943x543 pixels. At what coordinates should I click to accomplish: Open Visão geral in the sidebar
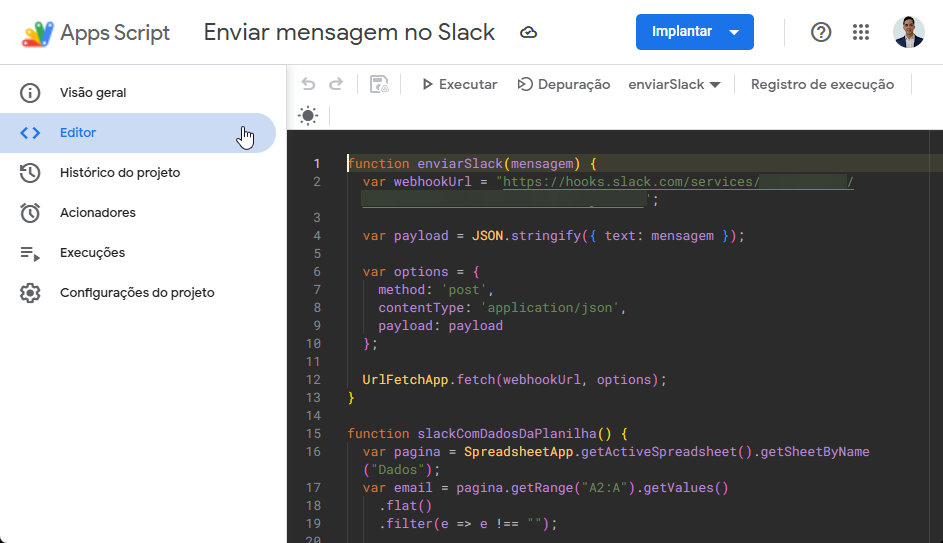click(93, 93)
